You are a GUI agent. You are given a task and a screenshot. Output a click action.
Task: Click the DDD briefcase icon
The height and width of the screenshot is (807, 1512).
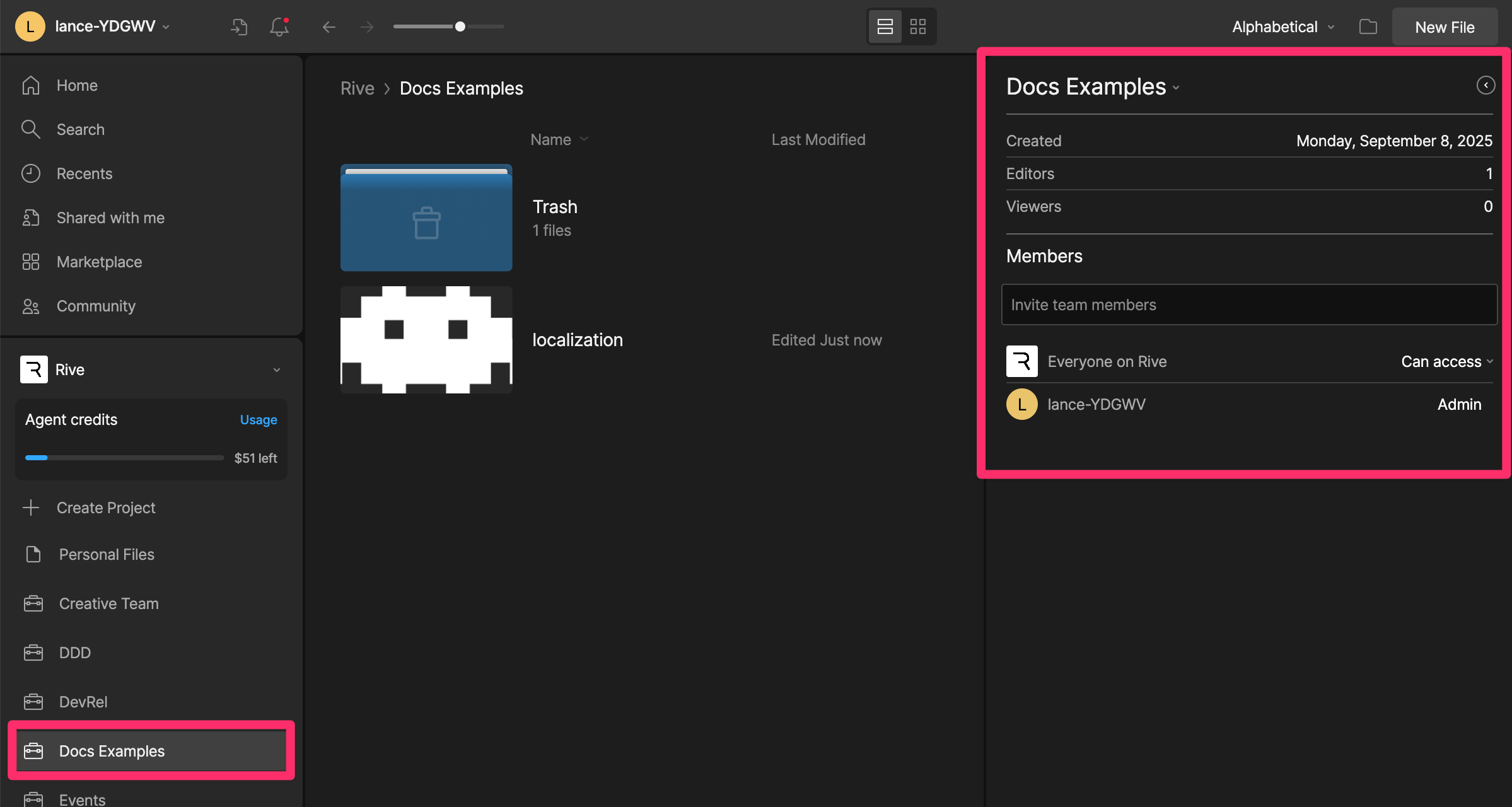[x=33, y=653]
